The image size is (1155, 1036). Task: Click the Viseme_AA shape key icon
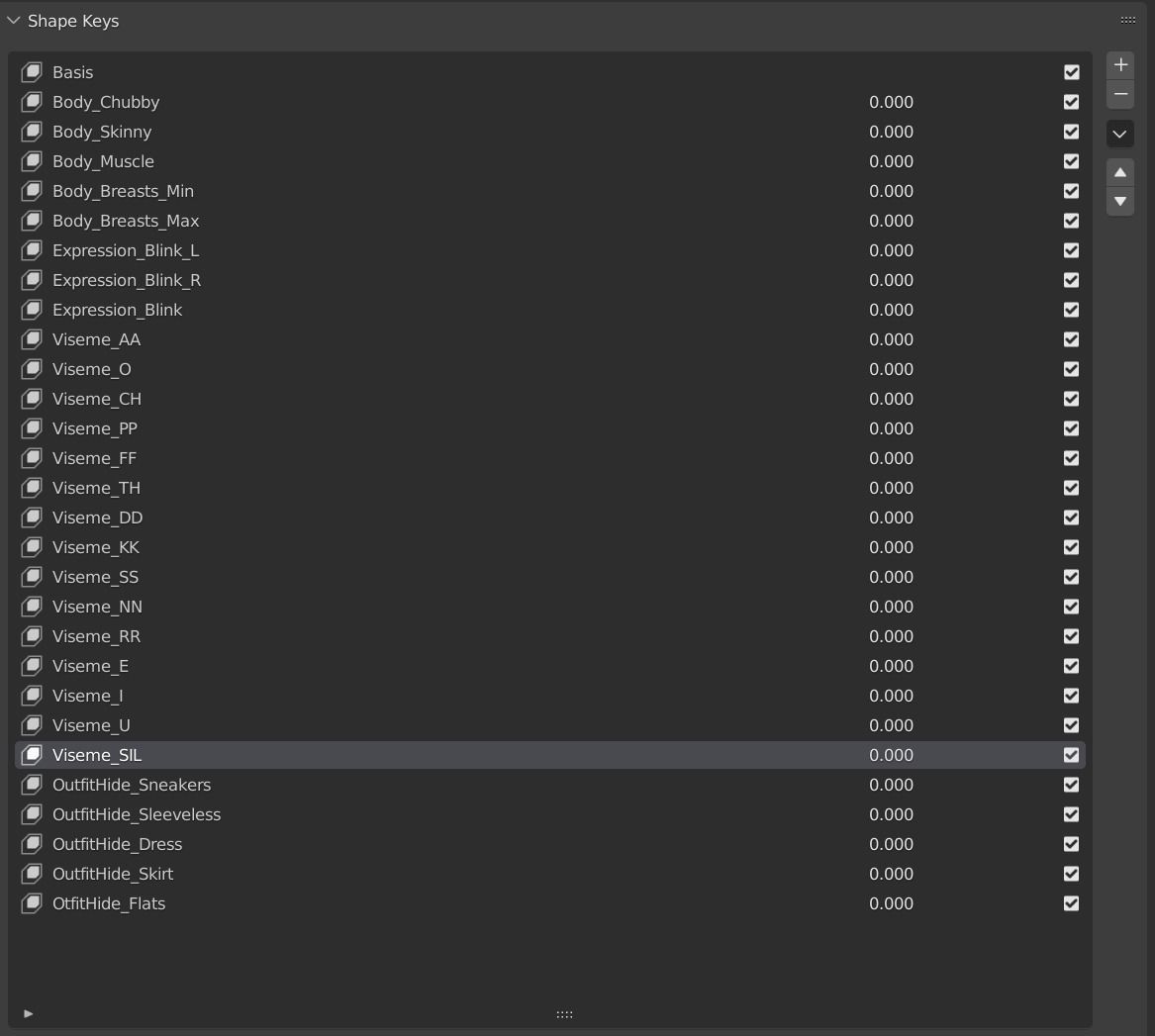(x=32, y=339)
